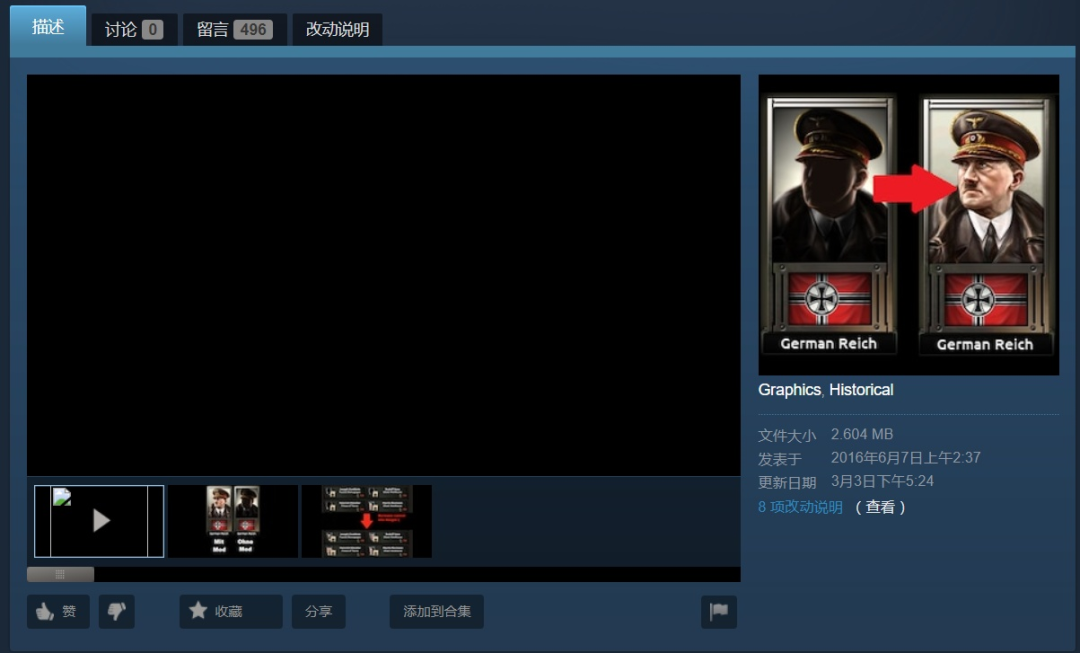Click the 添加到合集 button
Screen dimensions: 1080x653
click(x=437, y=611)
